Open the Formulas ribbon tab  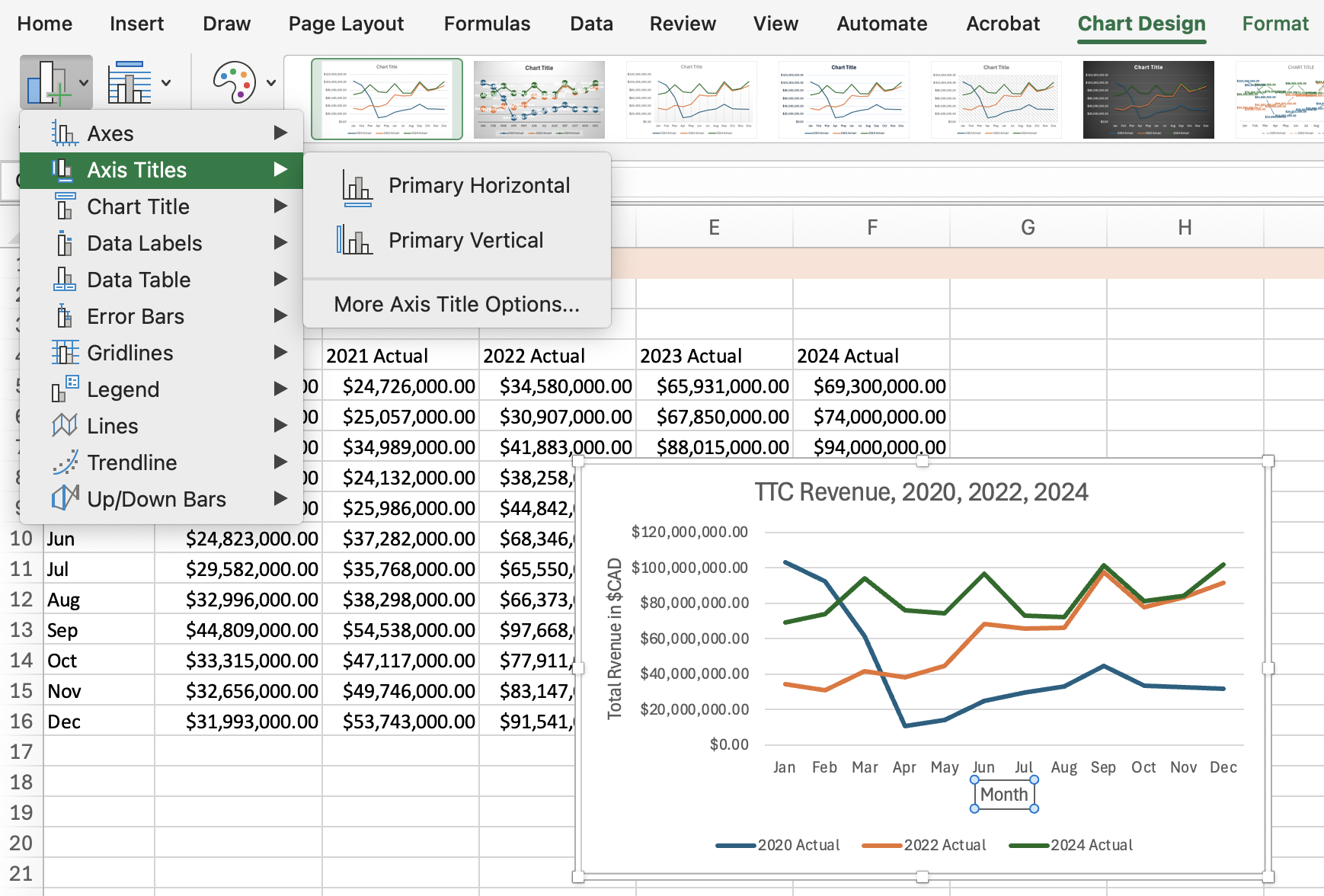coord(487,24)
